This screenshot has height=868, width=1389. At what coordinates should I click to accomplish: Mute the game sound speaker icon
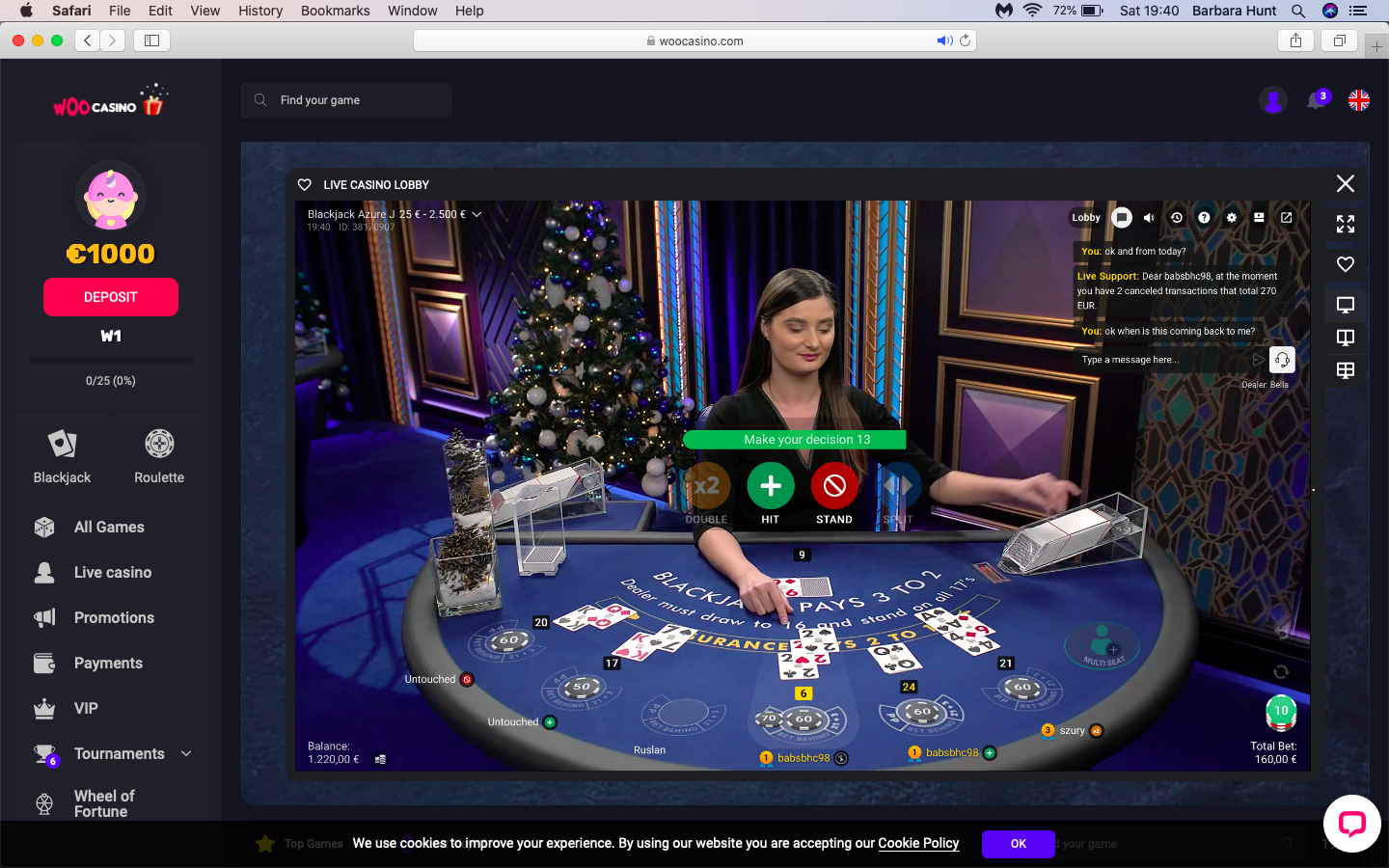1149,218
